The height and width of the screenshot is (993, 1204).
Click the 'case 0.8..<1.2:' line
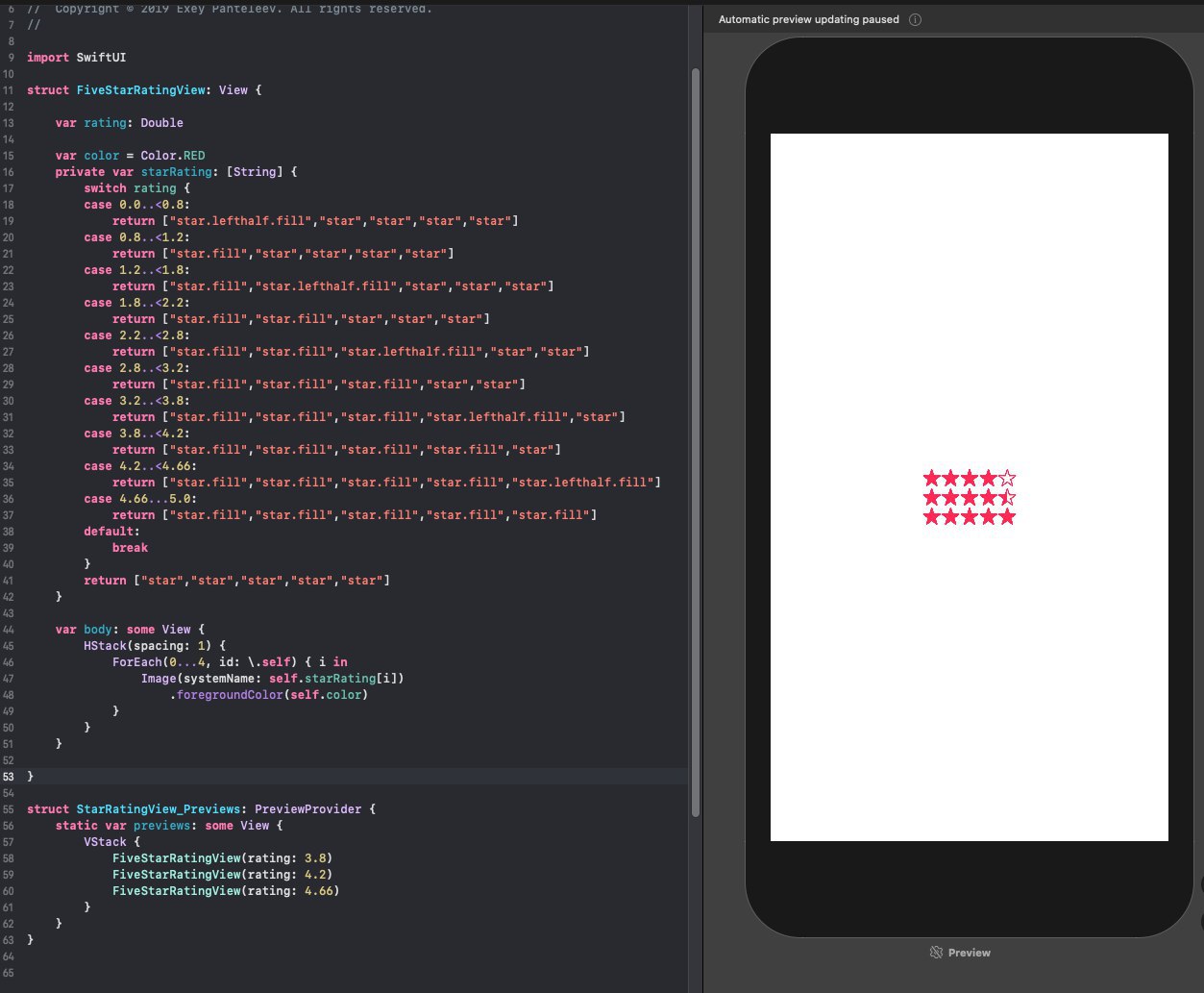click(x=136, y=237)
